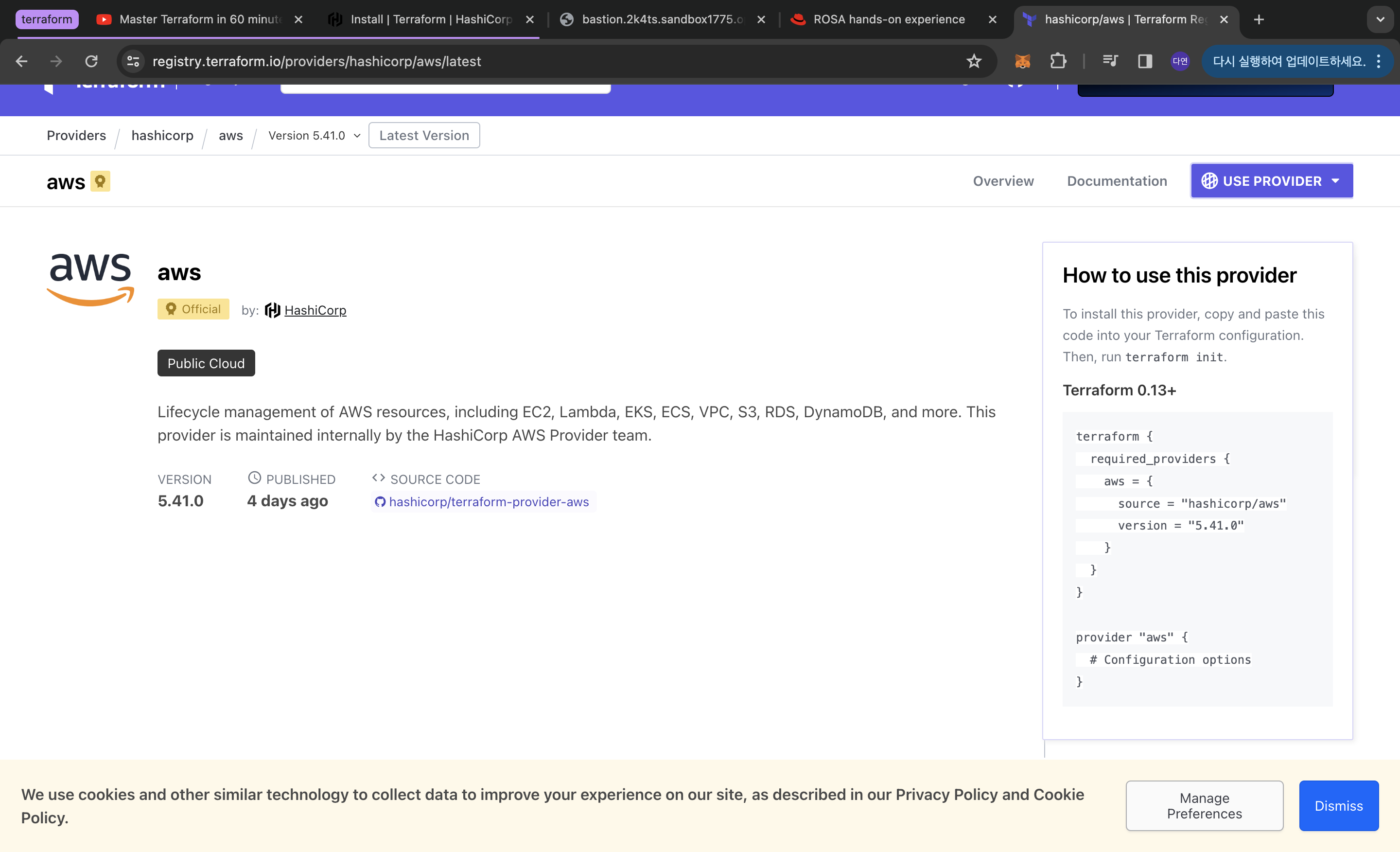Click the required_providers code line
The height and width of the screenshot is (852, 1400).
(x=1160, y=459)
